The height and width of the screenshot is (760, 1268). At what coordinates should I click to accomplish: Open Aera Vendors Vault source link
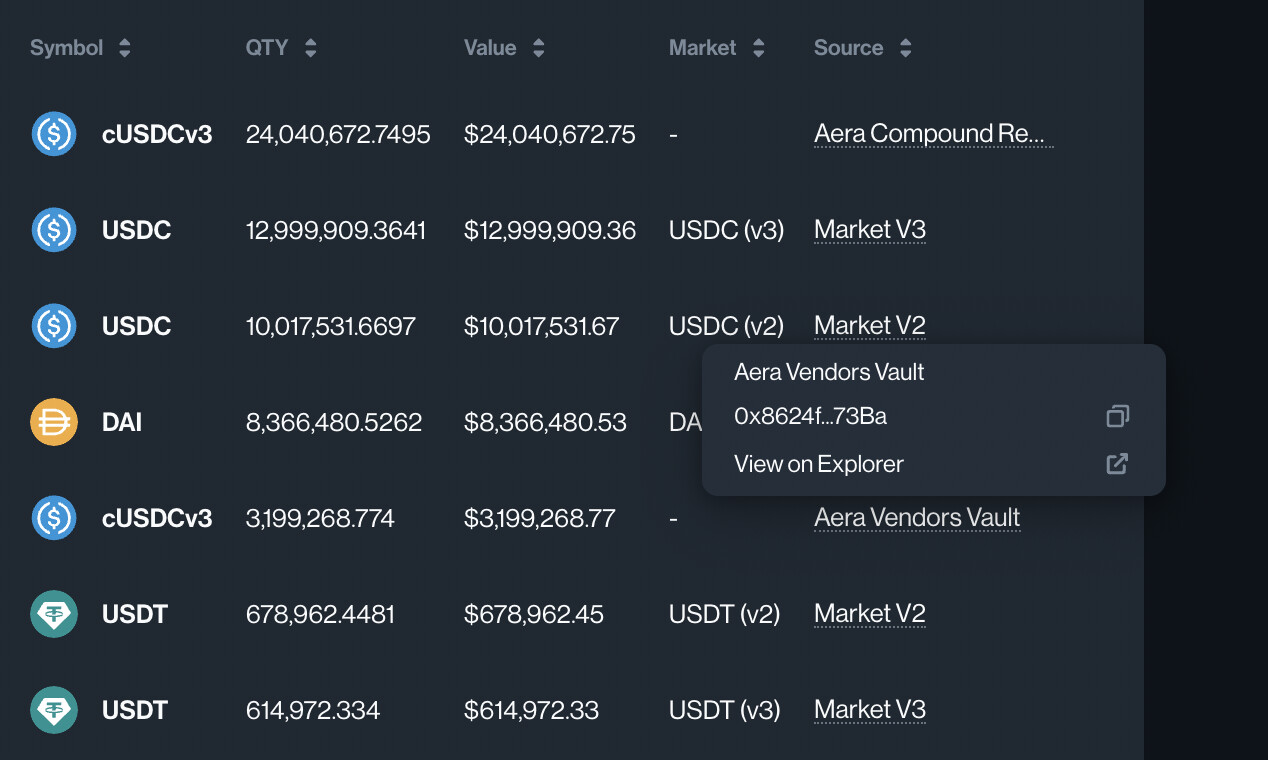point(916,518)
